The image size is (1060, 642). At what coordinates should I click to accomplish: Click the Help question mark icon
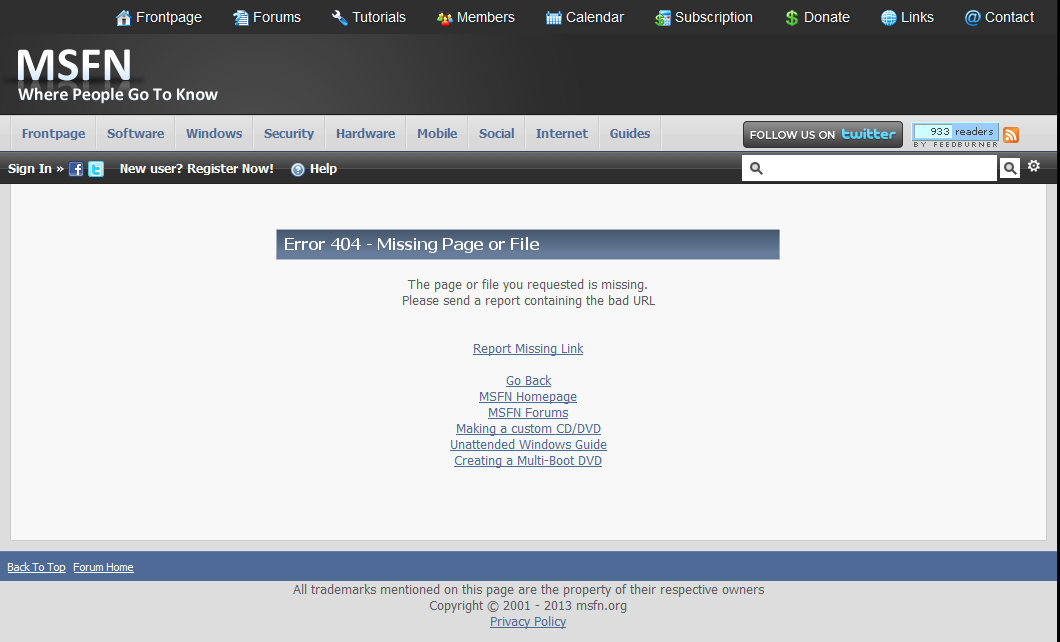coord(297,170)
